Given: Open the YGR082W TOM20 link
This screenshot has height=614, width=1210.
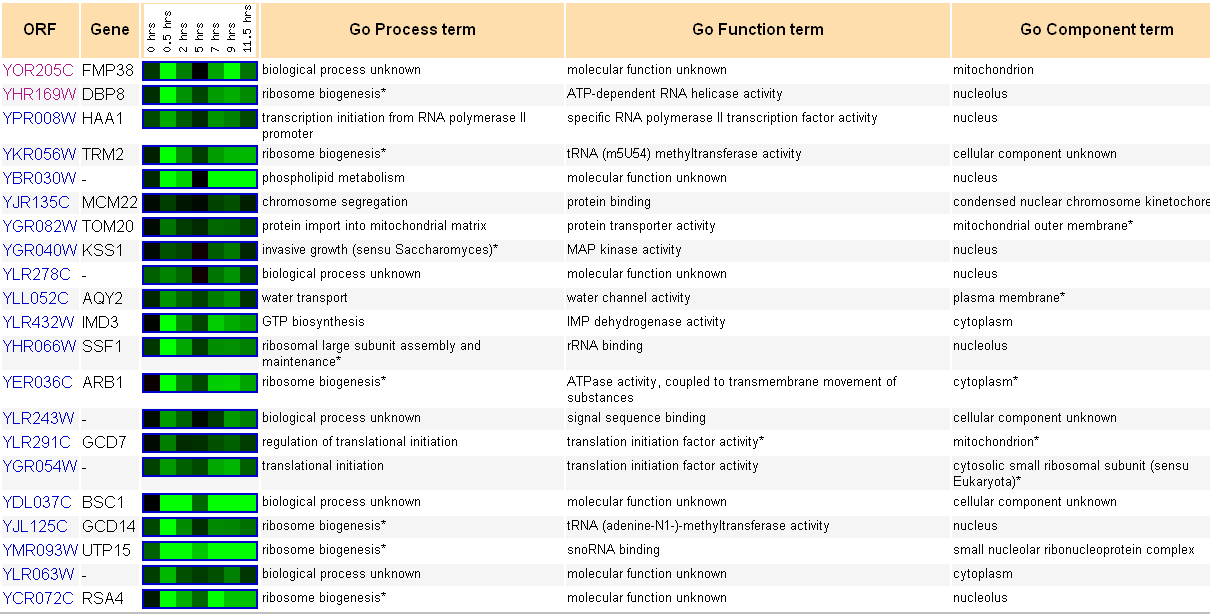Looking at the screenshot, I should pyautogui.click(x=39, y=226).
